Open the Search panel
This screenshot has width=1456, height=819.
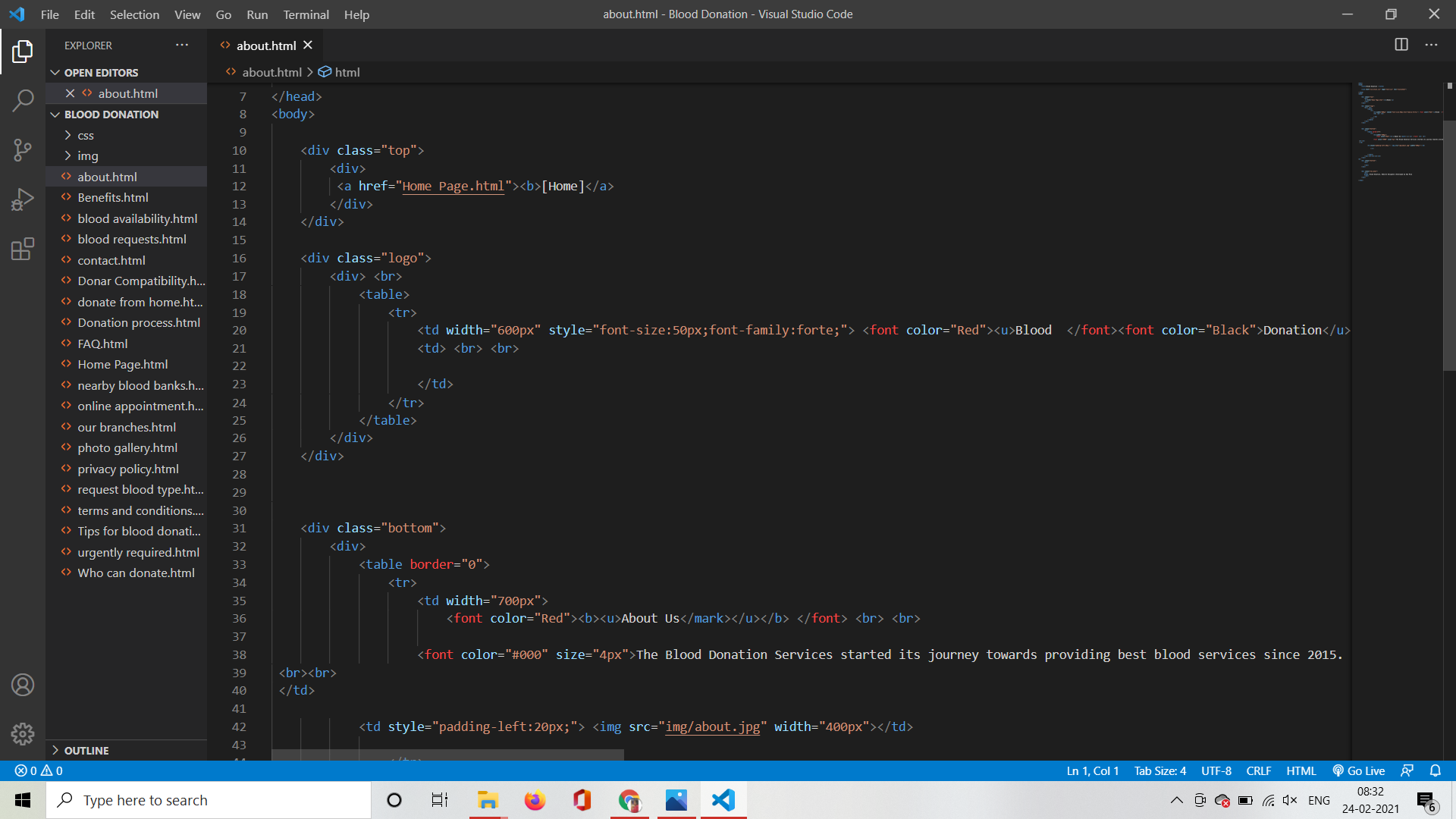(23, 100)
